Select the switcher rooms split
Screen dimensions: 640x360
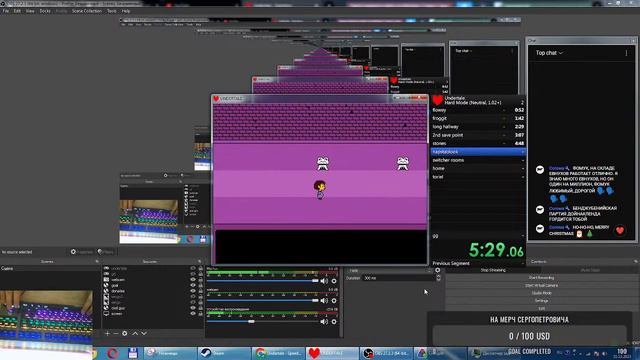tap(478, 160)
